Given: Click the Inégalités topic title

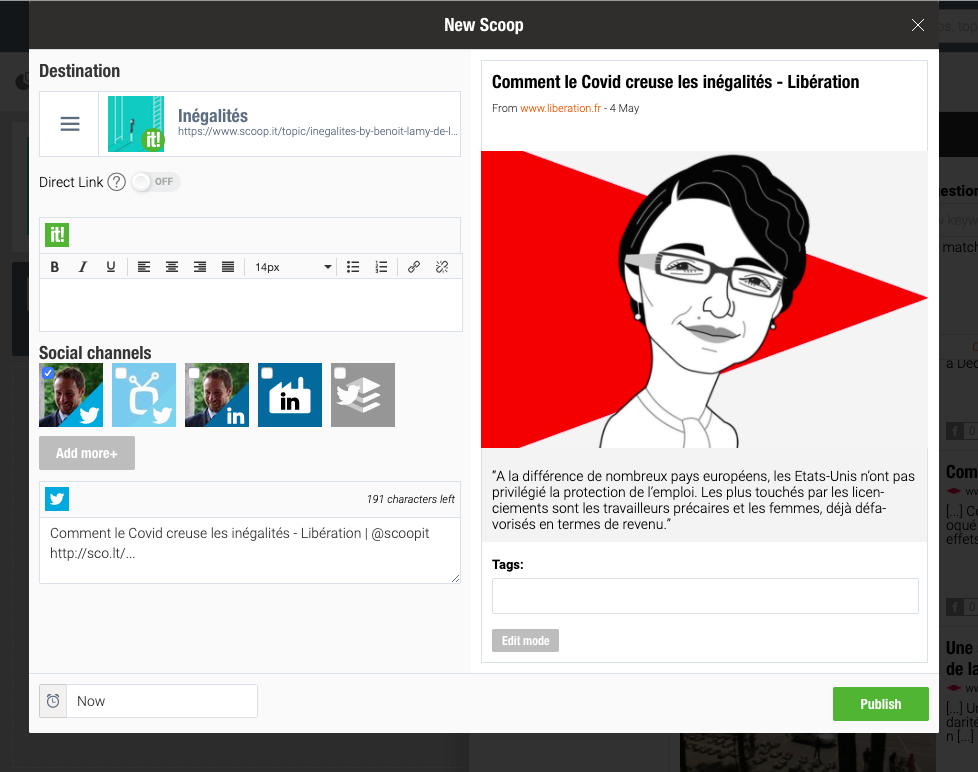Looking at the screenshot, I should coord(213,116).
